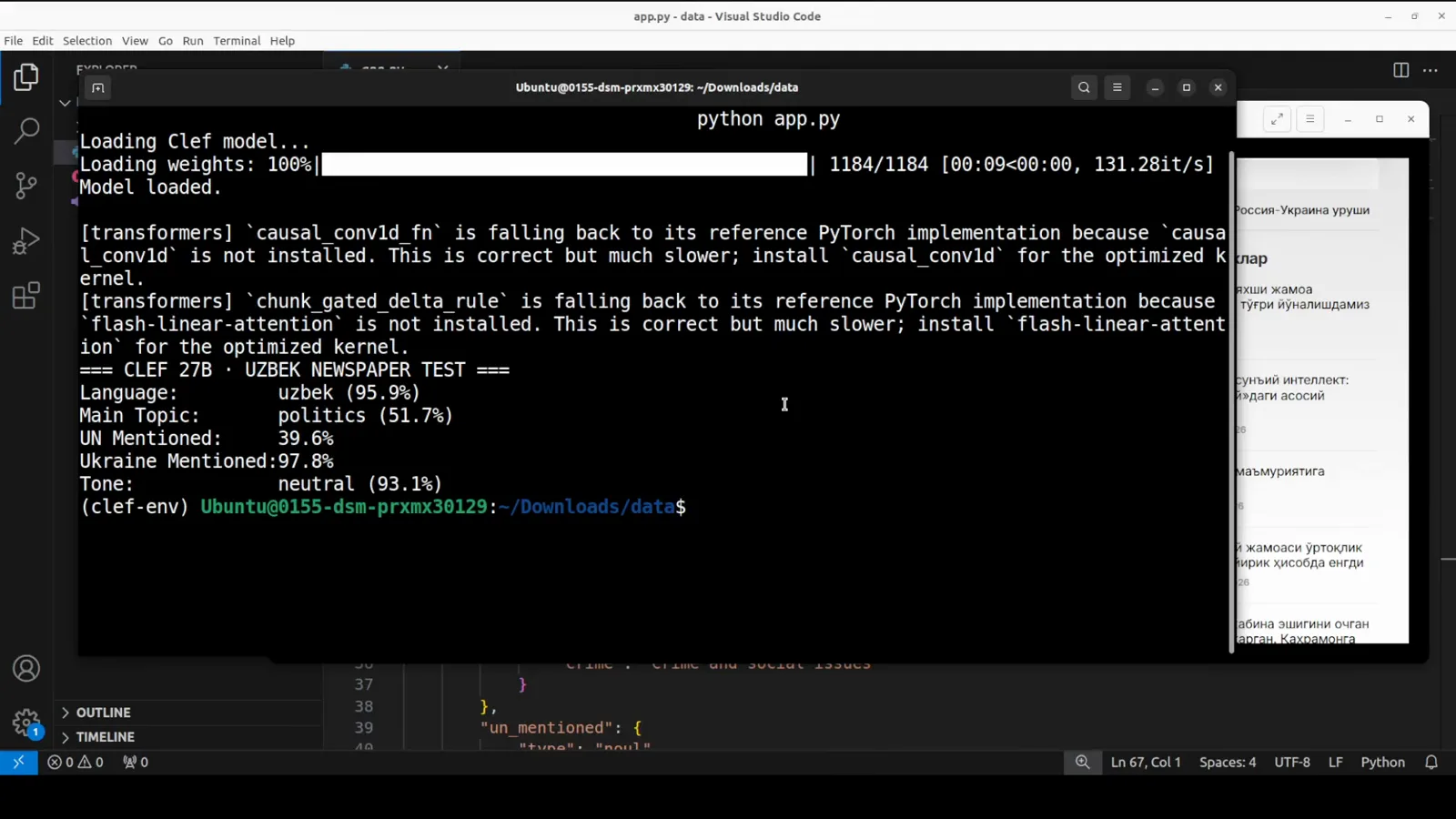Click the Россия-Украина уруши headline
The image size is (1456, 819).
pos(1302,210)
